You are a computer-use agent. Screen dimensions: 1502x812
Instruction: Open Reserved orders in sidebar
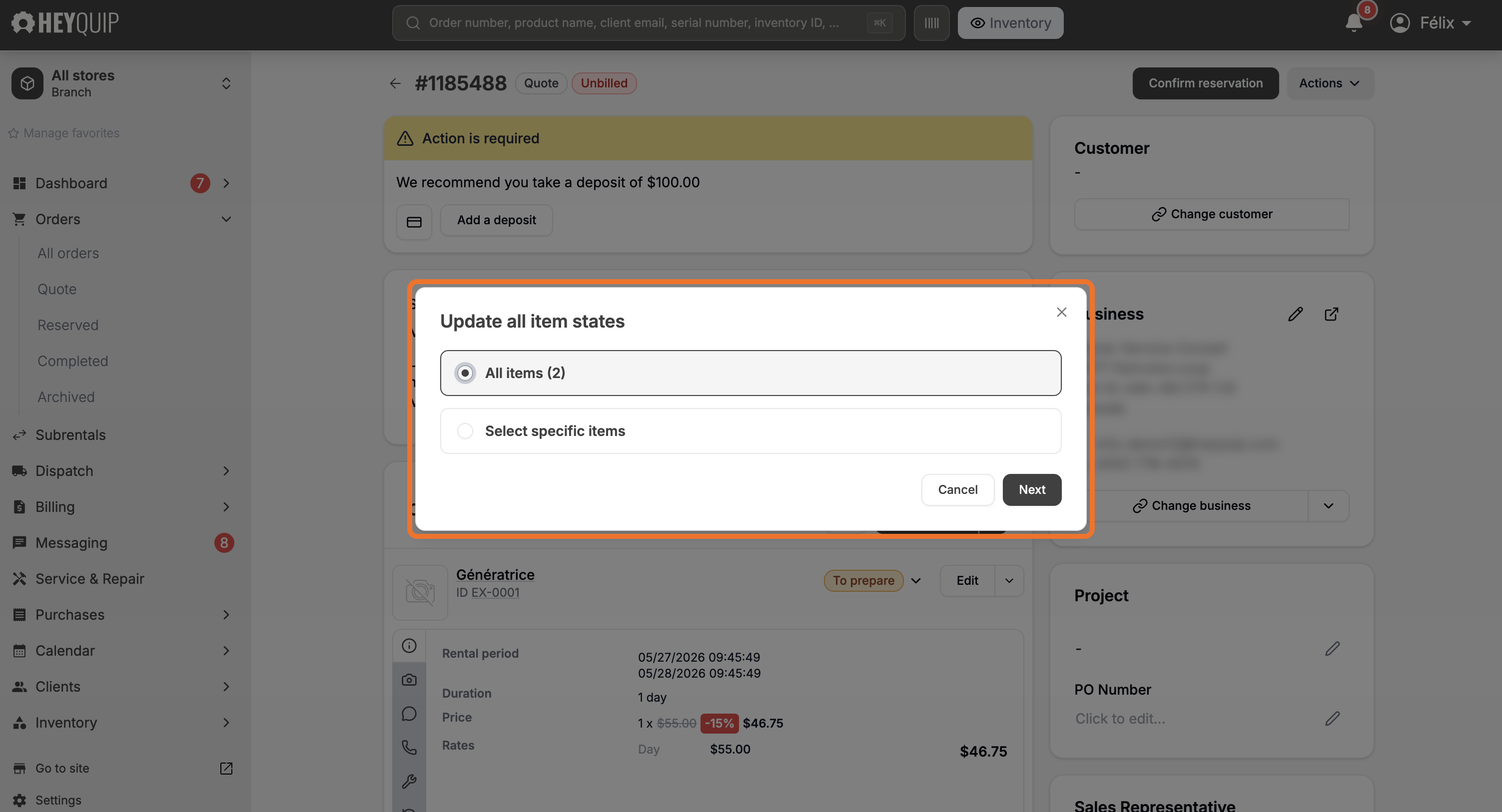click(67, 325)
